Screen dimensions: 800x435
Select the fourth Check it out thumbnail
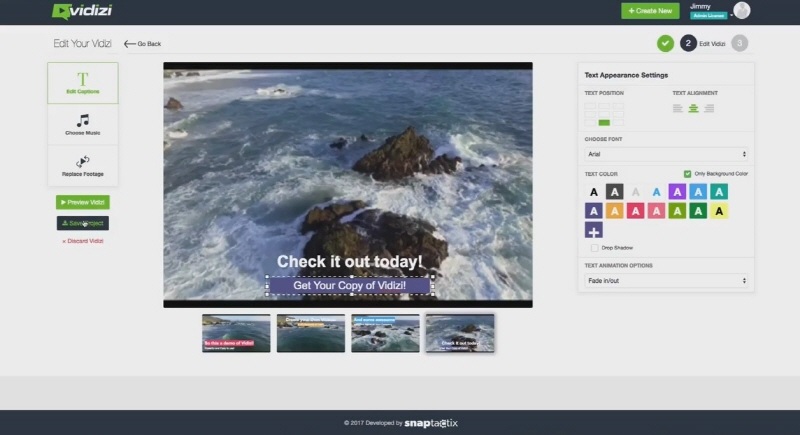click(460, 333)
